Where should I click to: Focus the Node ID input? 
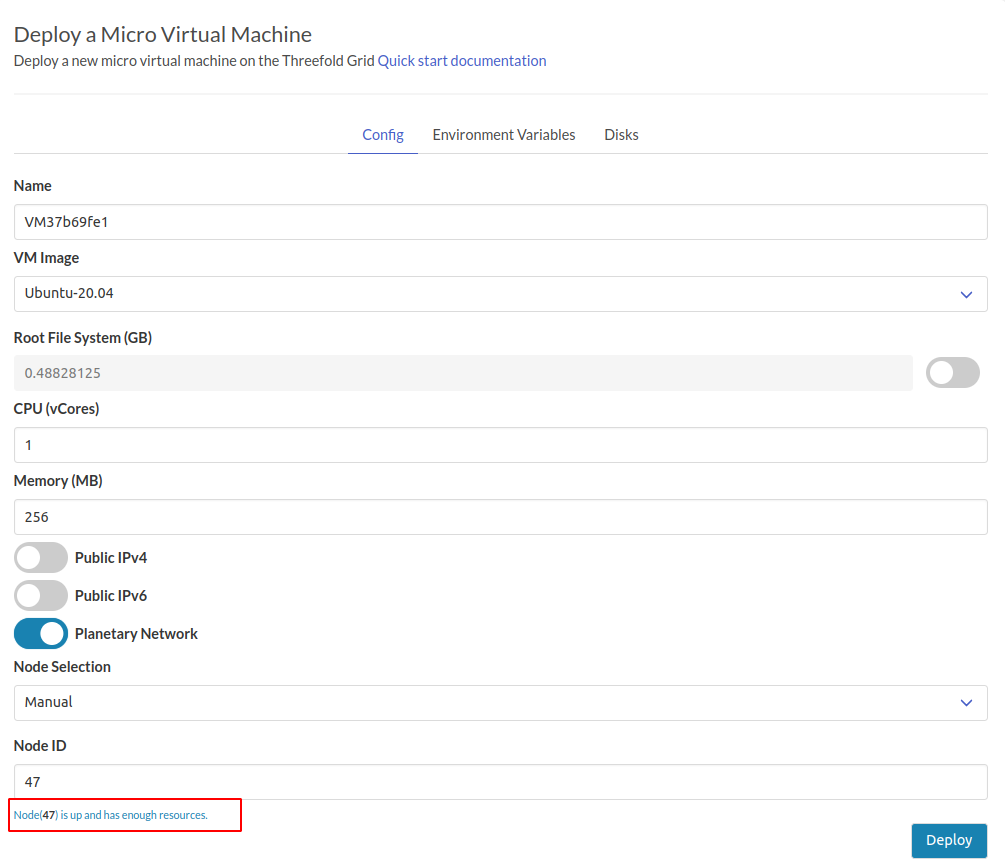point(500,781)
